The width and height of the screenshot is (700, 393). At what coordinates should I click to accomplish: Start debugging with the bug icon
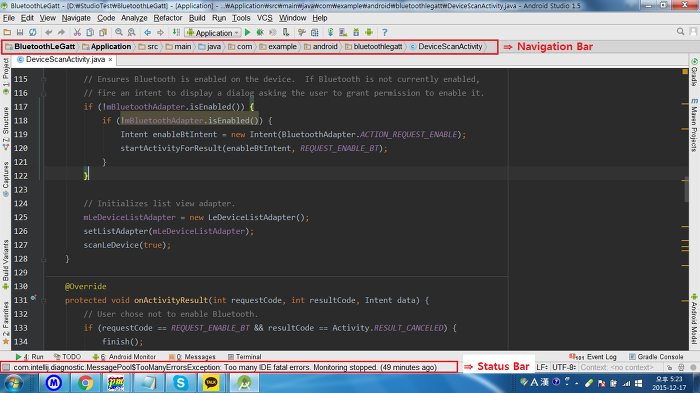point(260,32)
